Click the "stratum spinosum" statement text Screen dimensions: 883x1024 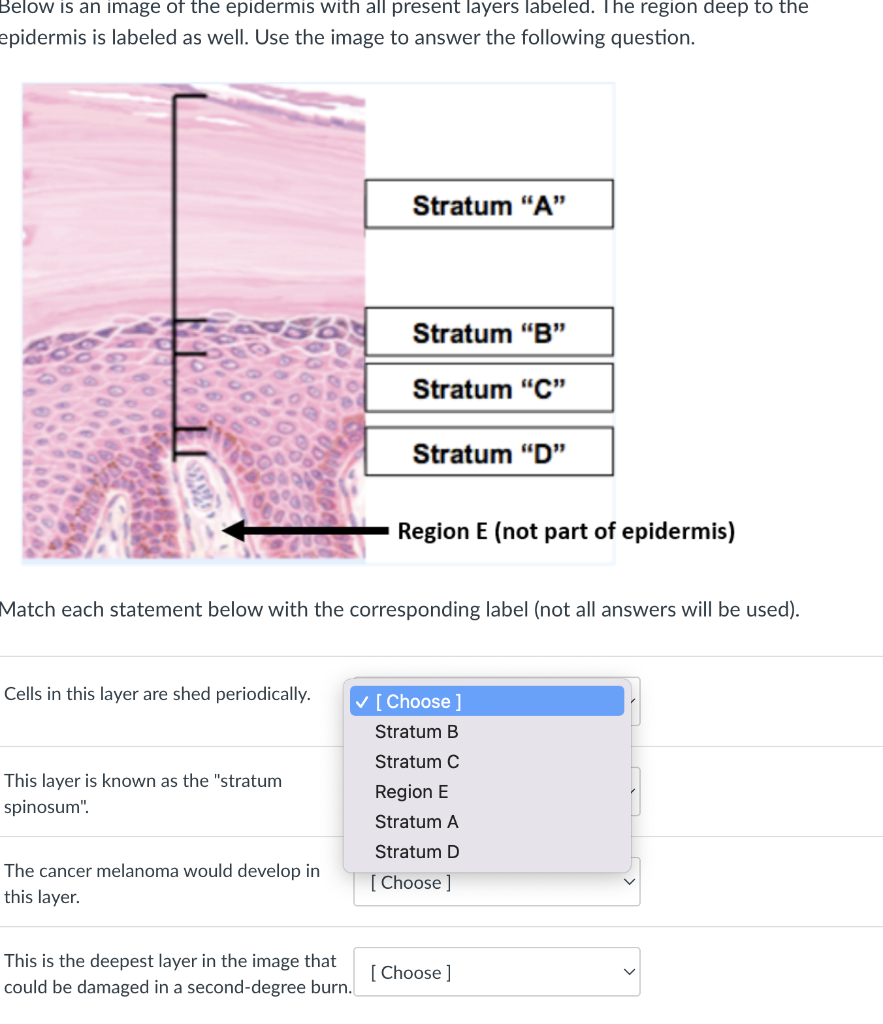tap(142, 793)
